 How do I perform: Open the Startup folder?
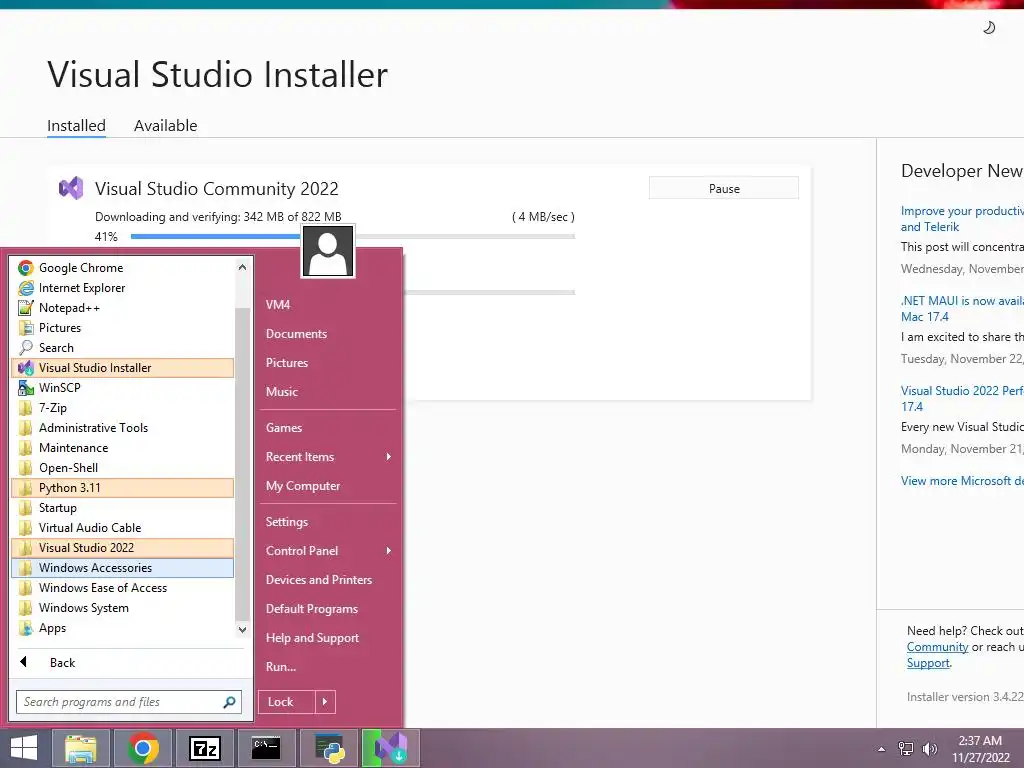click(x=122, y=508)
